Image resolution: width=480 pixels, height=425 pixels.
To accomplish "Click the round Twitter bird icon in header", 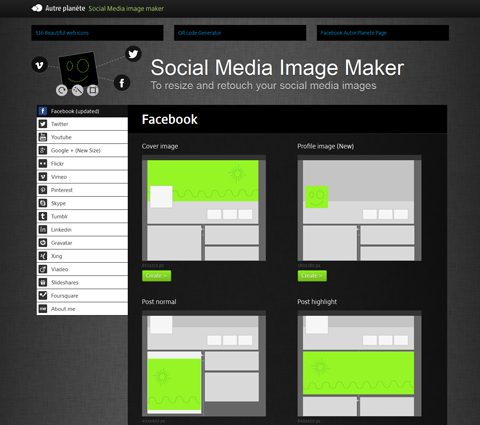I will (133, 54).
